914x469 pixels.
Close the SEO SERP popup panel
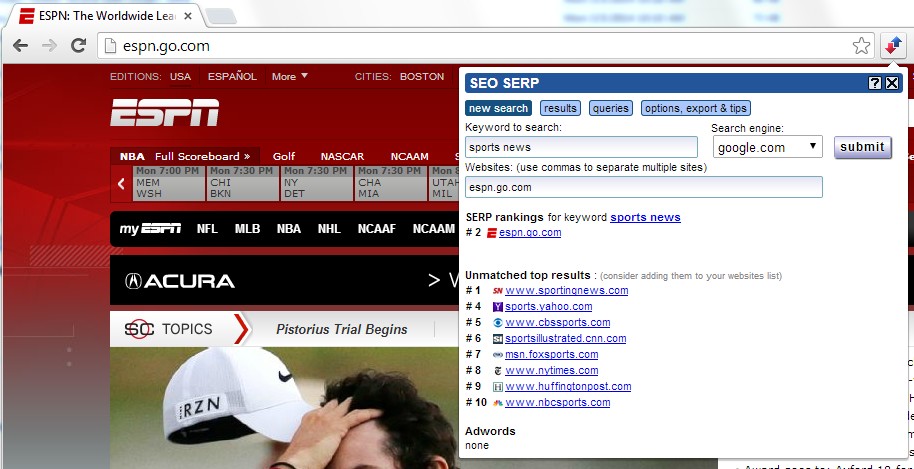click(x=892, y=83)
